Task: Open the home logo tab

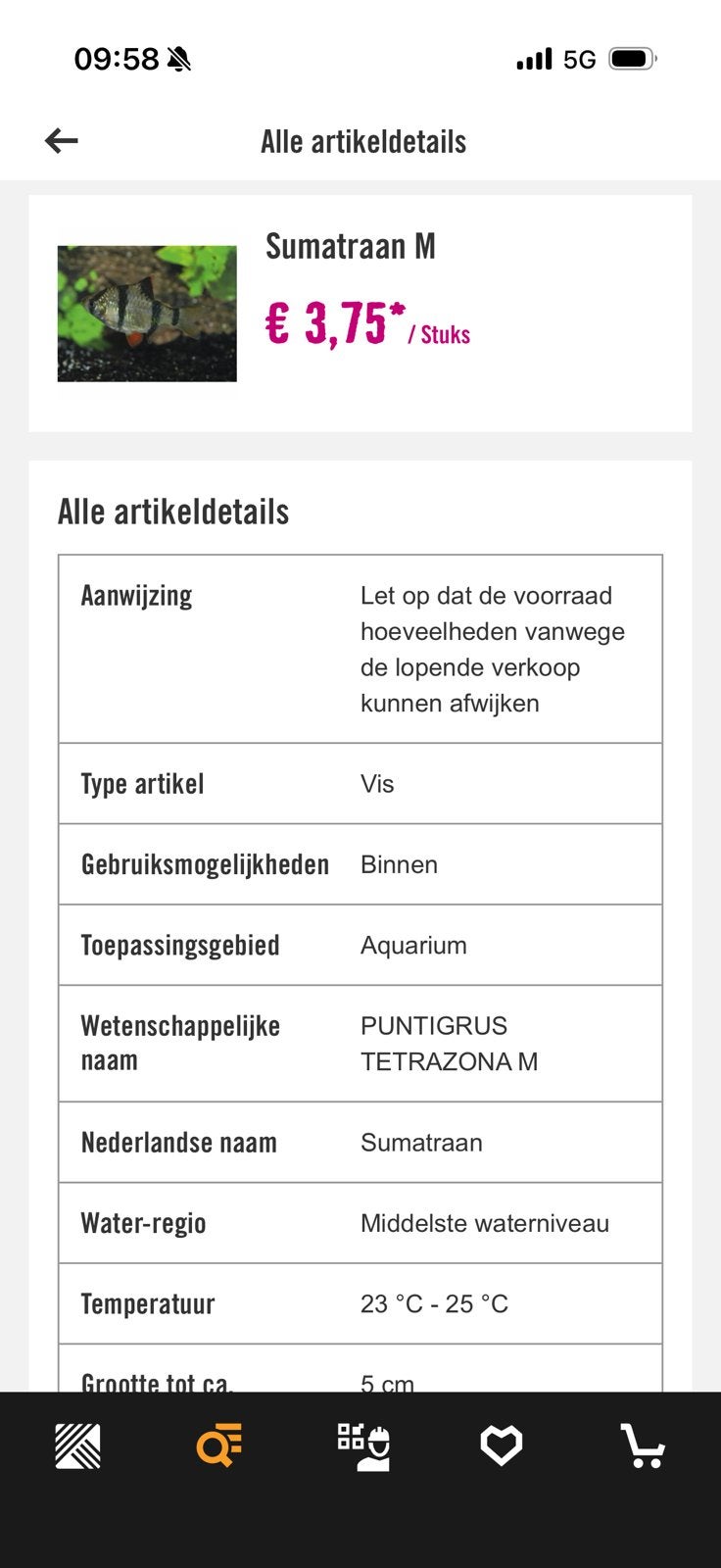Action: point(77,1445)
